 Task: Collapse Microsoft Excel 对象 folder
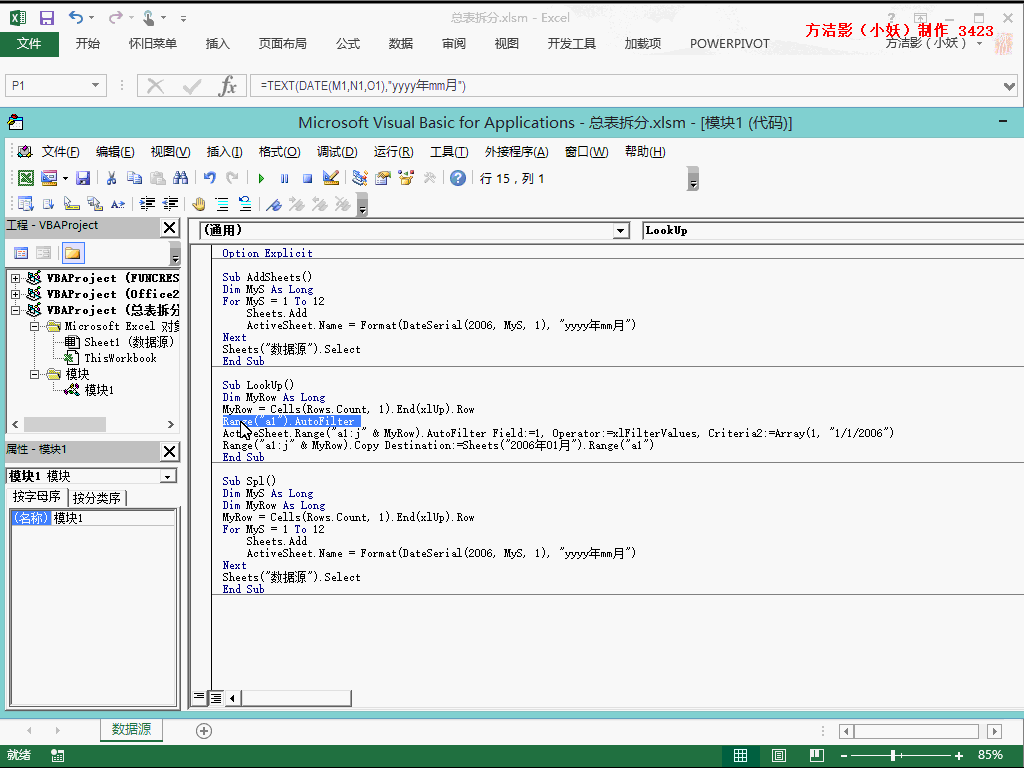[35, 326]
